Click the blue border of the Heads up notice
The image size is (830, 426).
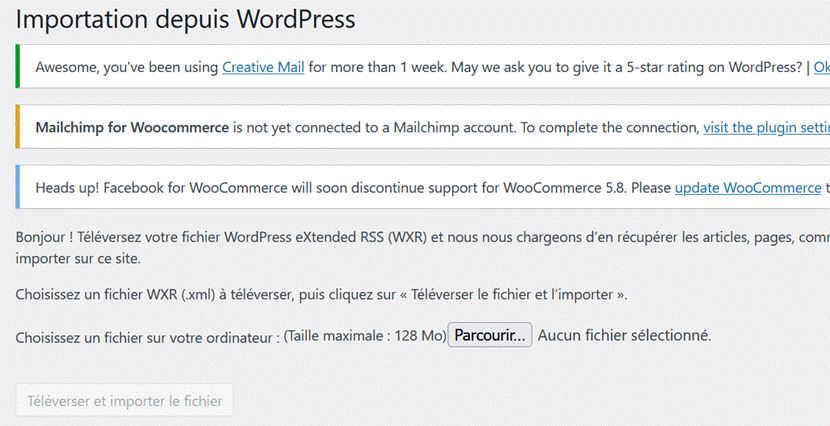click(x=18, y=187)
